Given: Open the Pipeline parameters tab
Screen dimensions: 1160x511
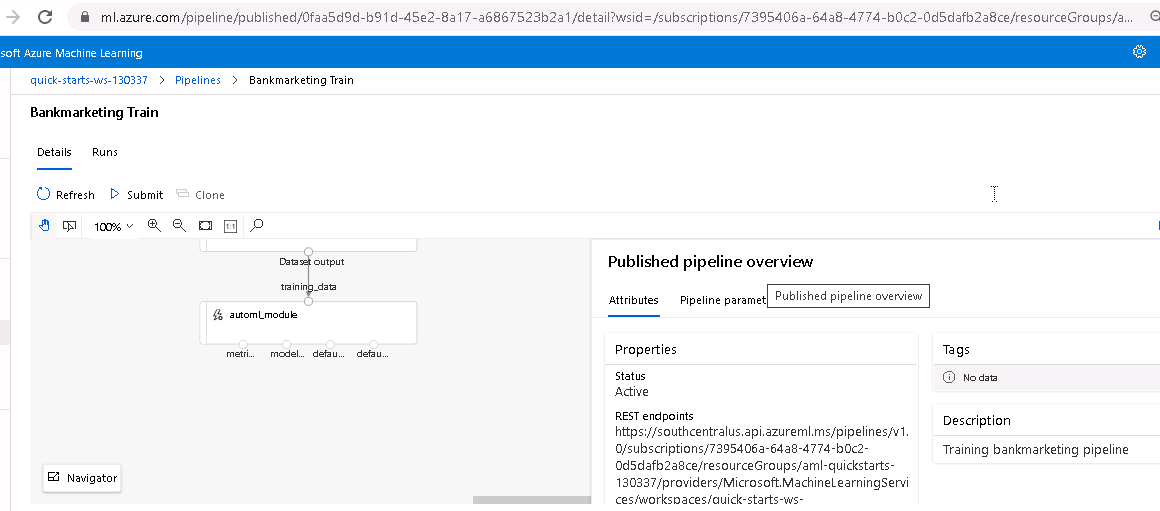Looking at the screenshot, I should (722, 300).
